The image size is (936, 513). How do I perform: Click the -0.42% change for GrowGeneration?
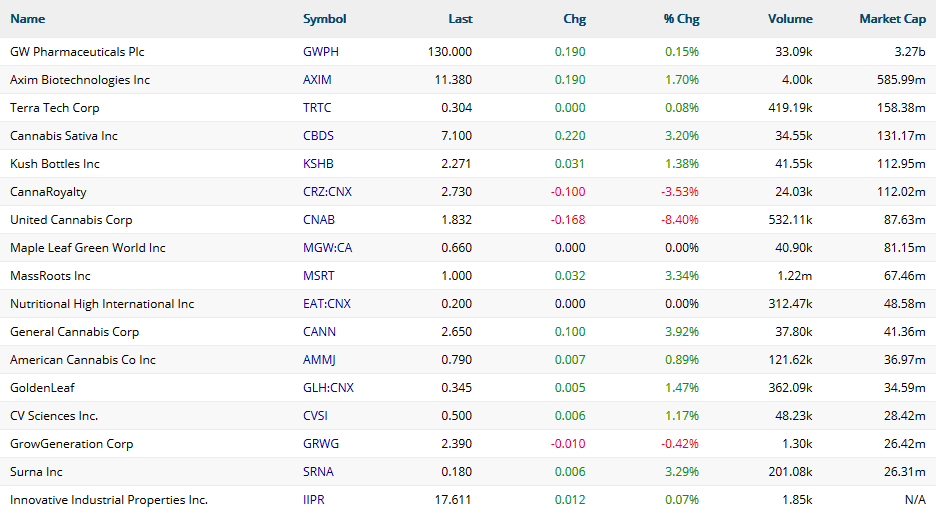pyautogui.click(x=680, y=445)
